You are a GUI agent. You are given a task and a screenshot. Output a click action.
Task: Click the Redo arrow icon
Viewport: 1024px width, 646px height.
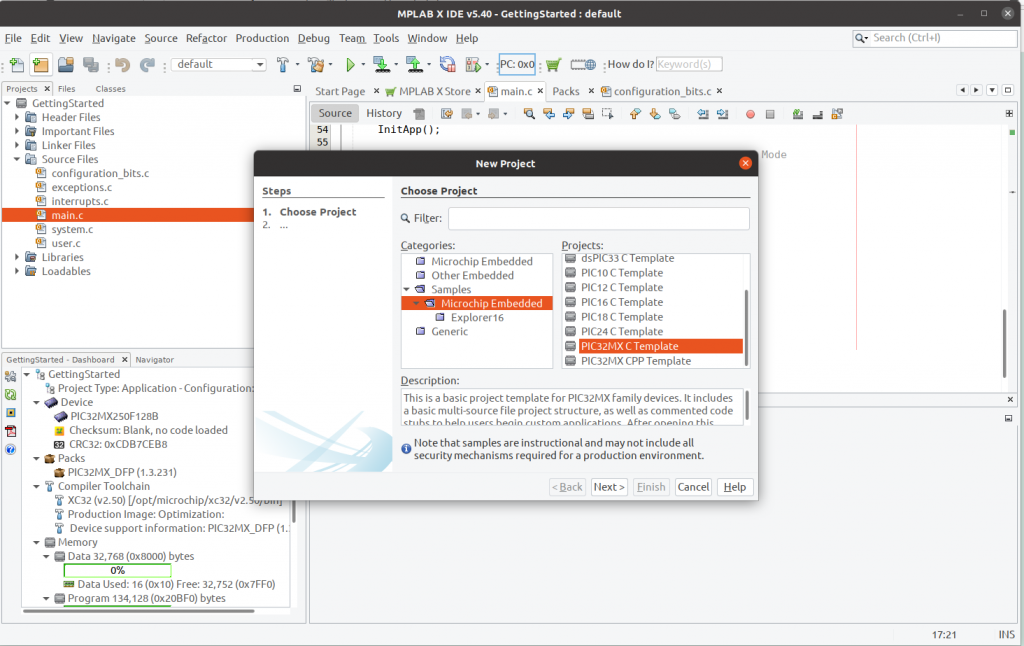(148, 65)
